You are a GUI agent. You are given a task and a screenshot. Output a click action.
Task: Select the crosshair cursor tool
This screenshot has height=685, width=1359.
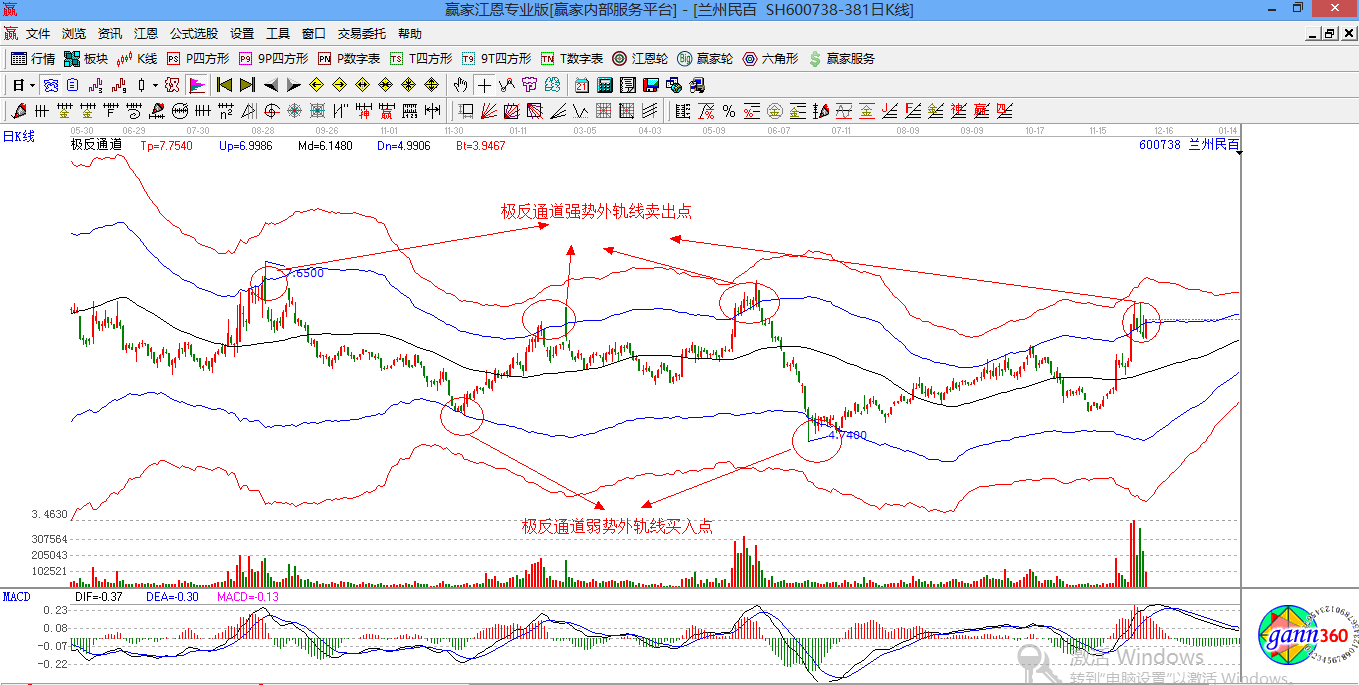click(484, 85)
